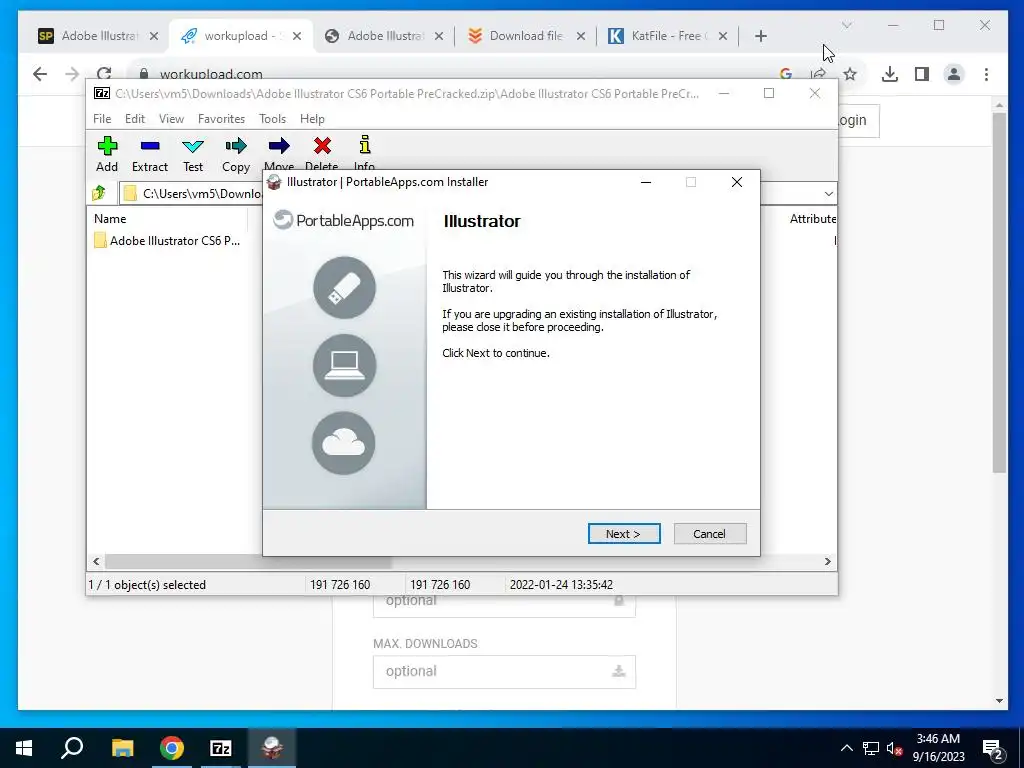Click the Copy icon in 7-Zip toolbar
This screenshot has height=768, width=1024.
(236, 154)
